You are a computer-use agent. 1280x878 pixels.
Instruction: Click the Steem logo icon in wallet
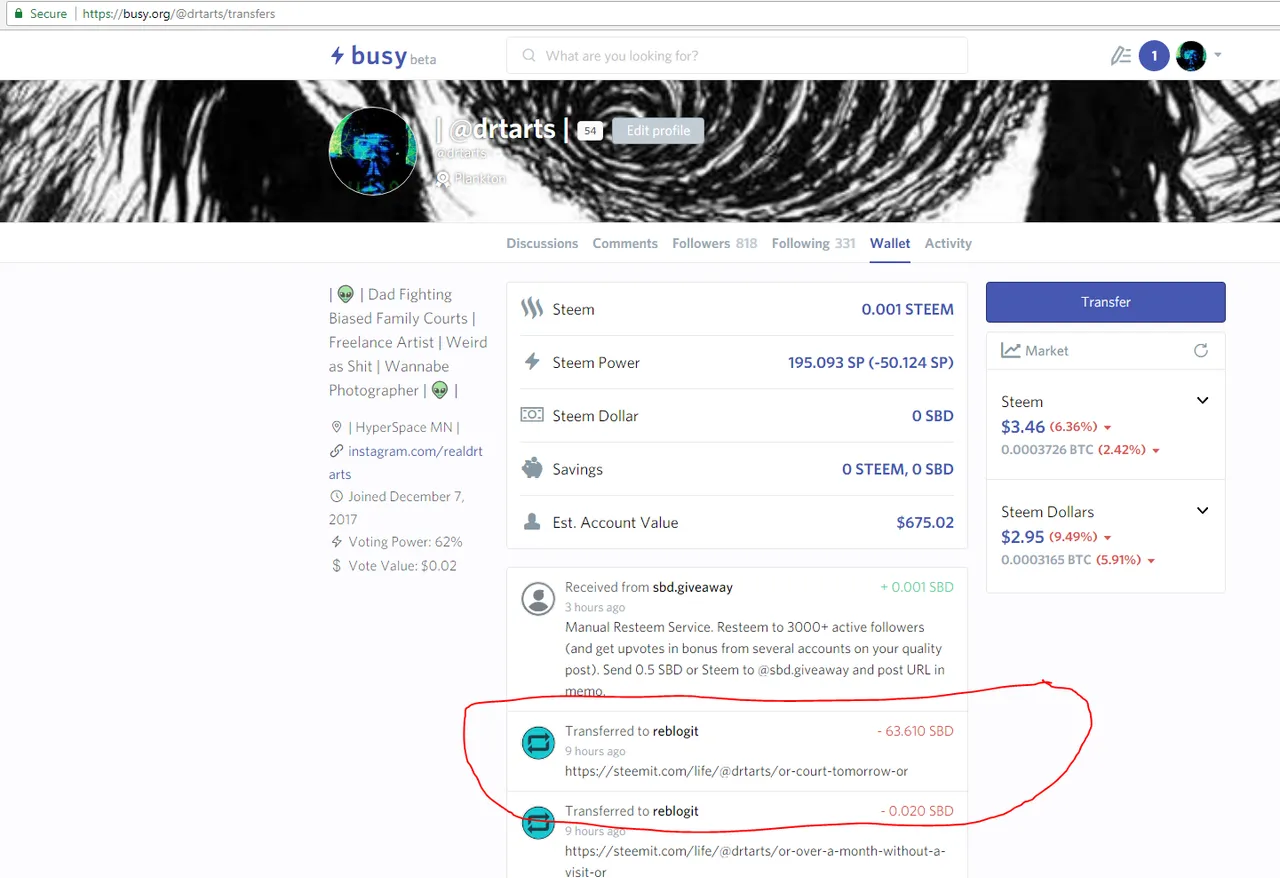click(x=532, y=309)
